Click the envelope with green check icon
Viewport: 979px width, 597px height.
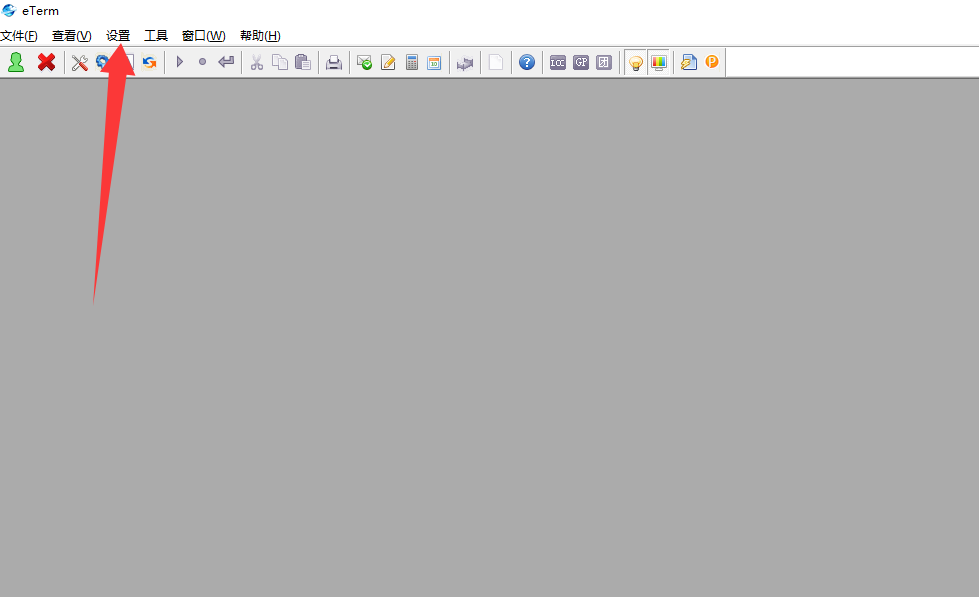coord(365,63)
